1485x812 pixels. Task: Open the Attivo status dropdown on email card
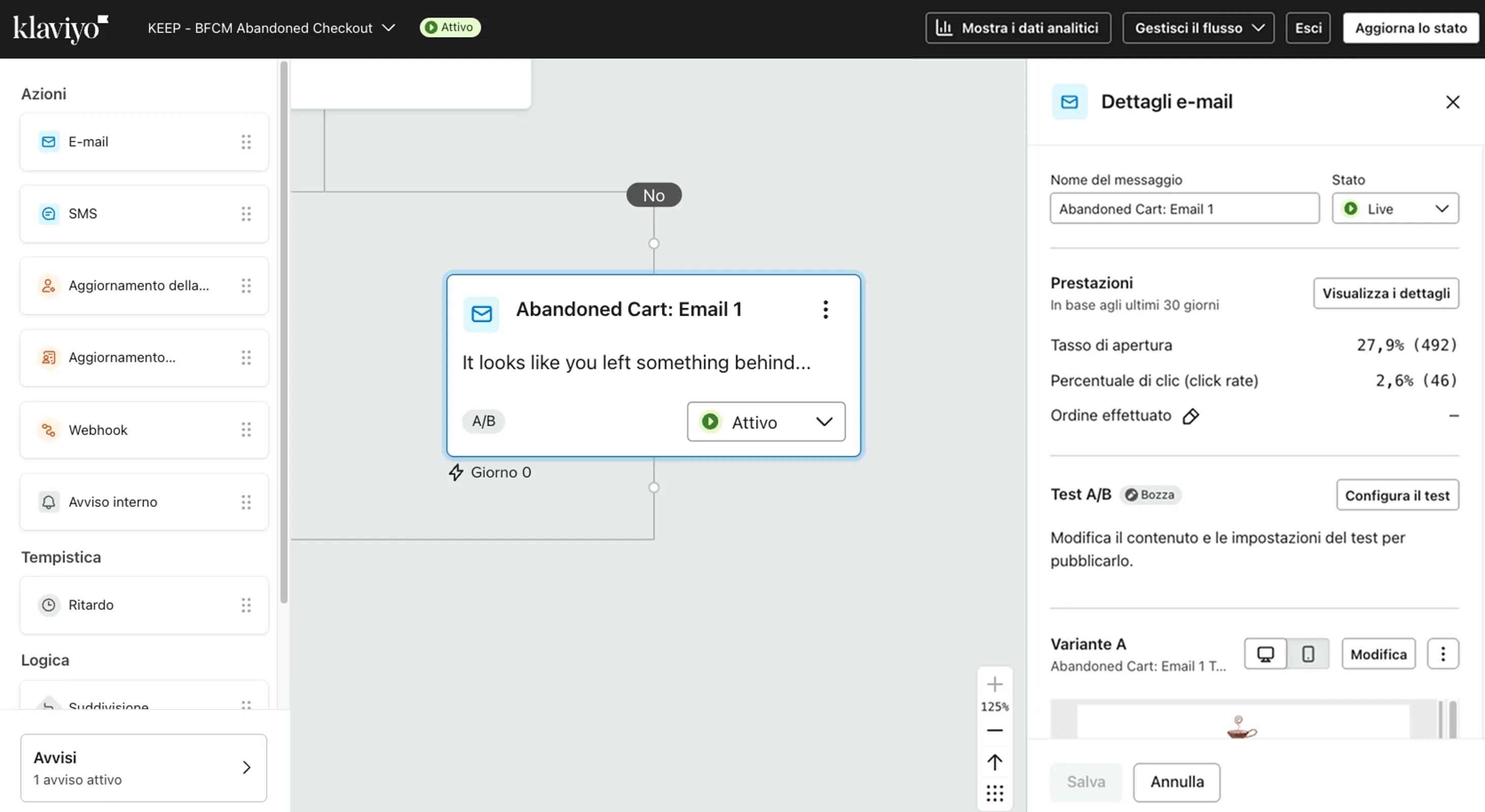tap(766, 422)
